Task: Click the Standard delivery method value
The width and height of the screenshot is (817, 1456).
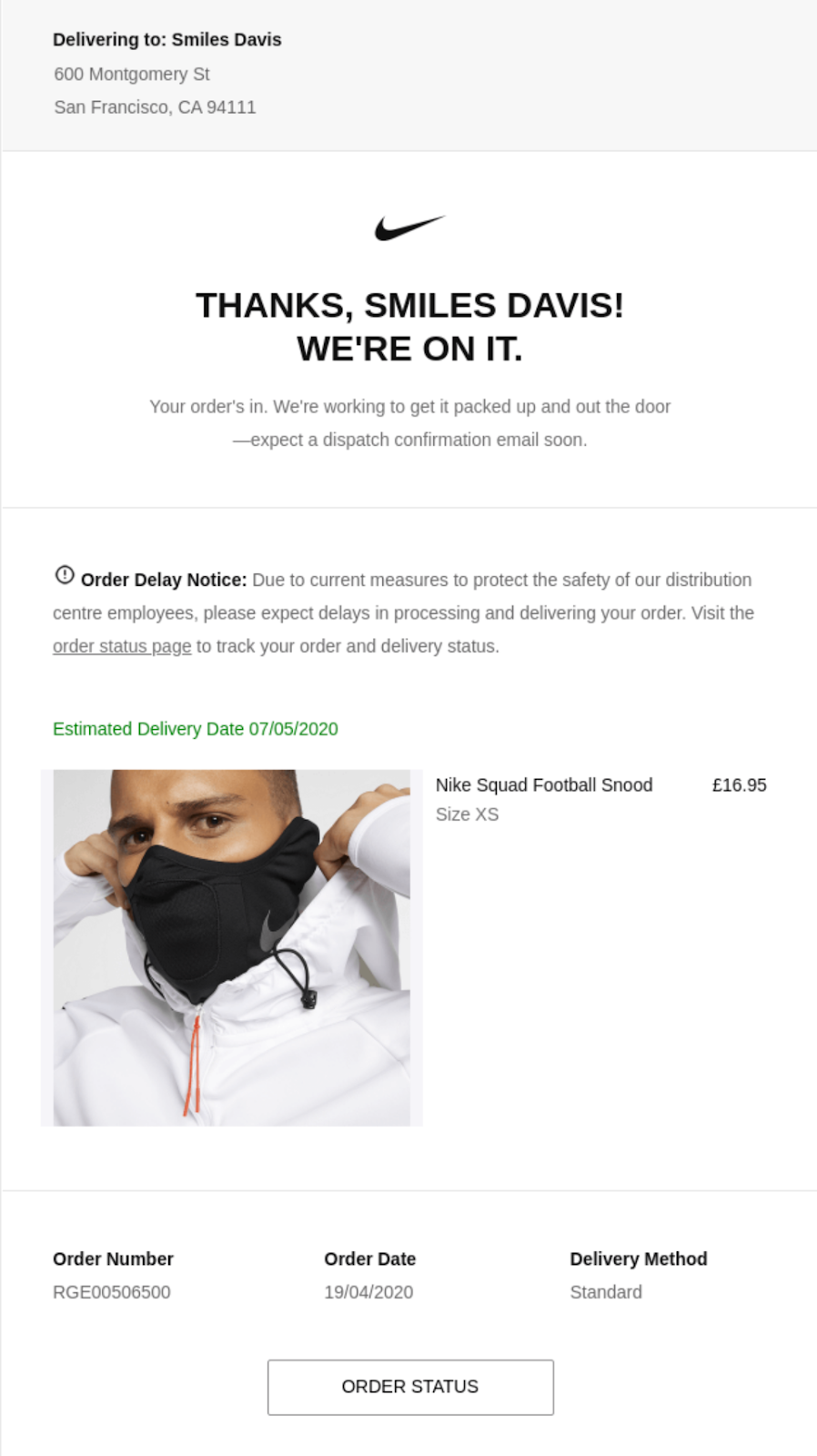Action: pyautogui.click(x=605, y=1292)
